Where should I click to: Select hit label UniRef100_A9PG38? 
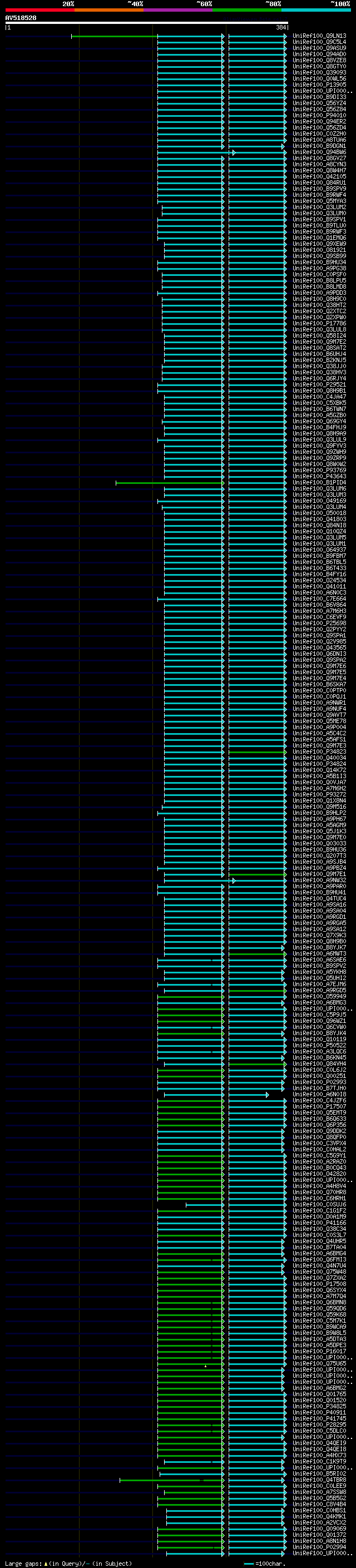[x=319, y=269]
